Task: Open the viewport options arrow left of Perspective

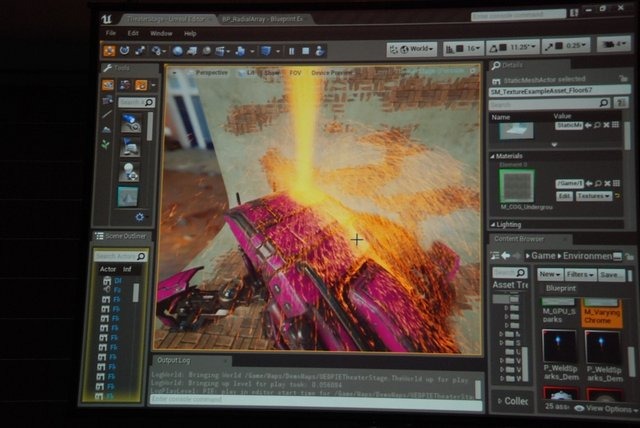Action: 174,73
